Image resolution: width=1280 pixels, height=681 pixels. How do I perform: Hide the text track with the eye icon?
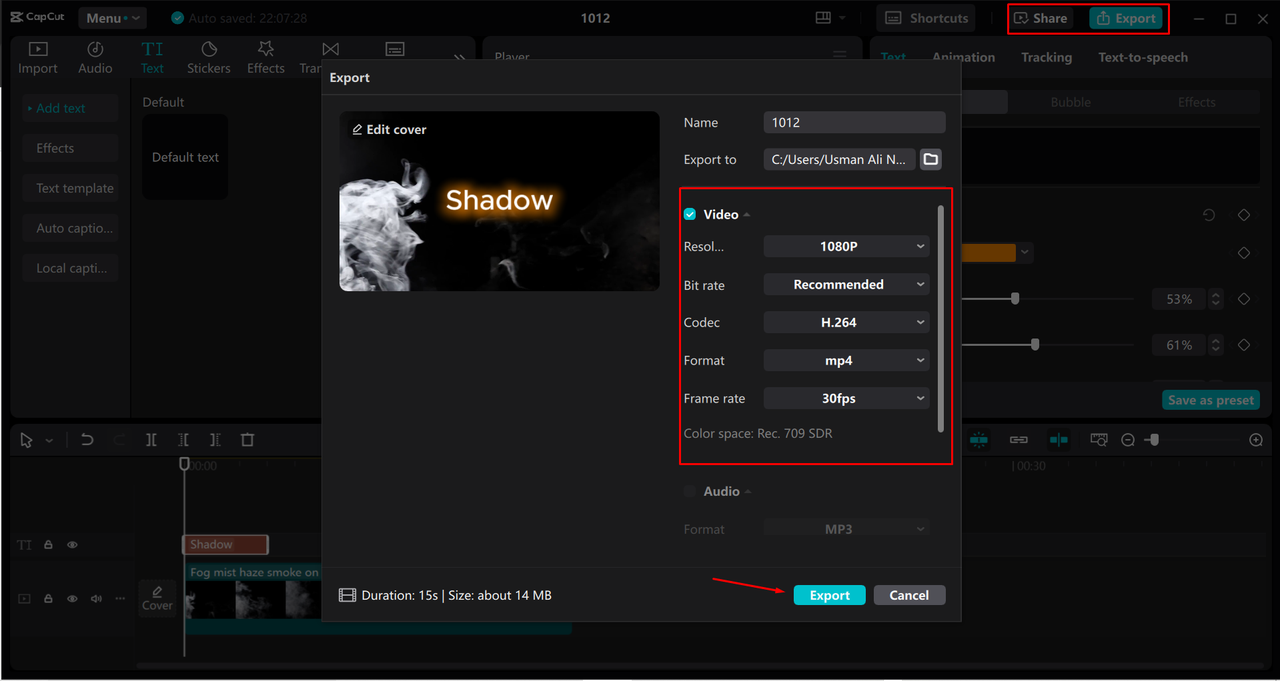pyautogui.click(x=72, y=545)
